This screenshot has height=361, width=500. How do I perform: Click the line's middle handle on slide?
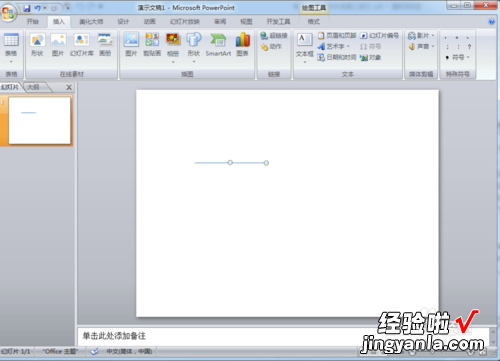coord(230,163)
